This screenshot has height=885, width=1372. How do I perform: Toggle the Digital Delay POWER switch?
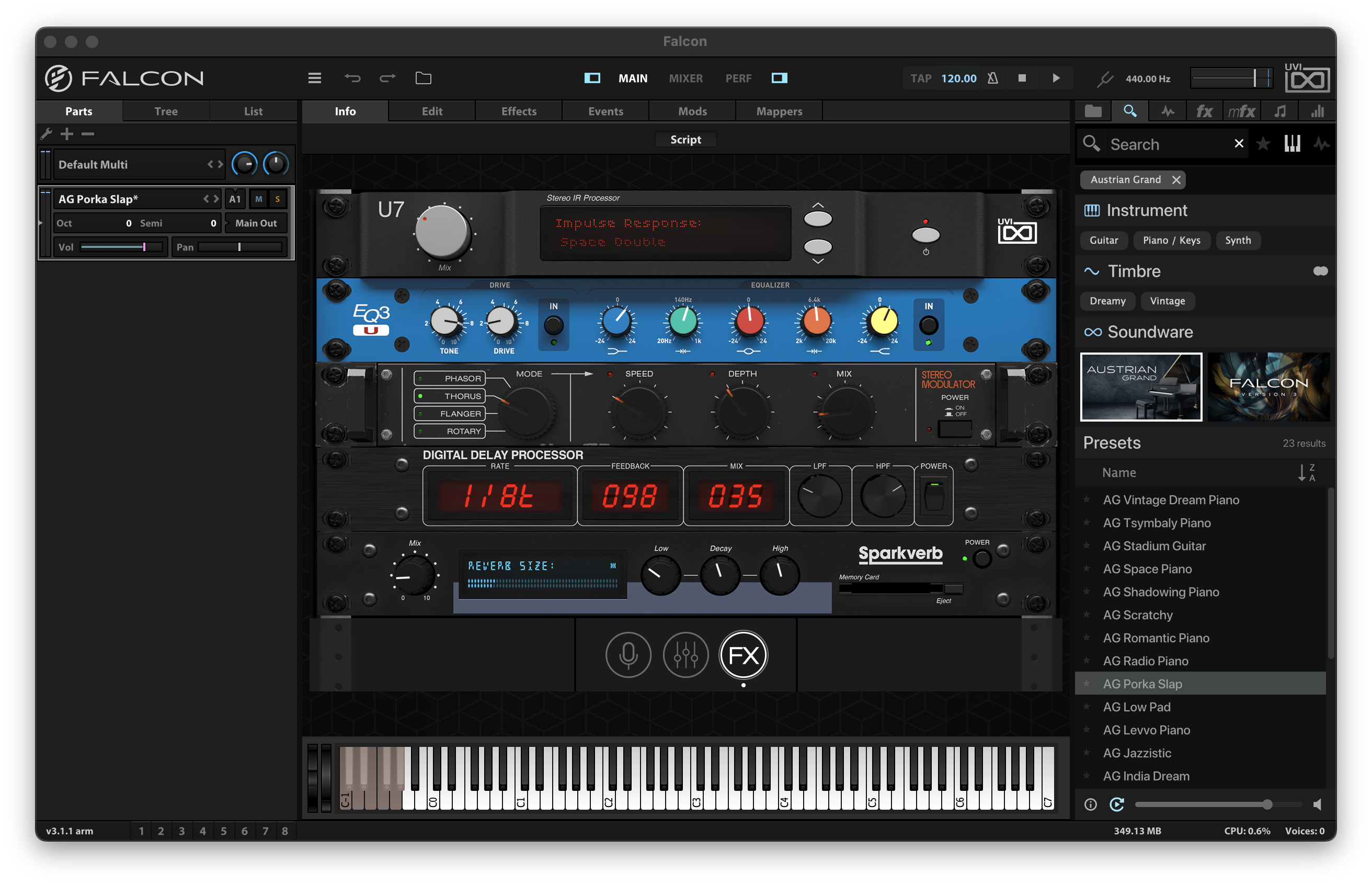click(x=934, y=495)
